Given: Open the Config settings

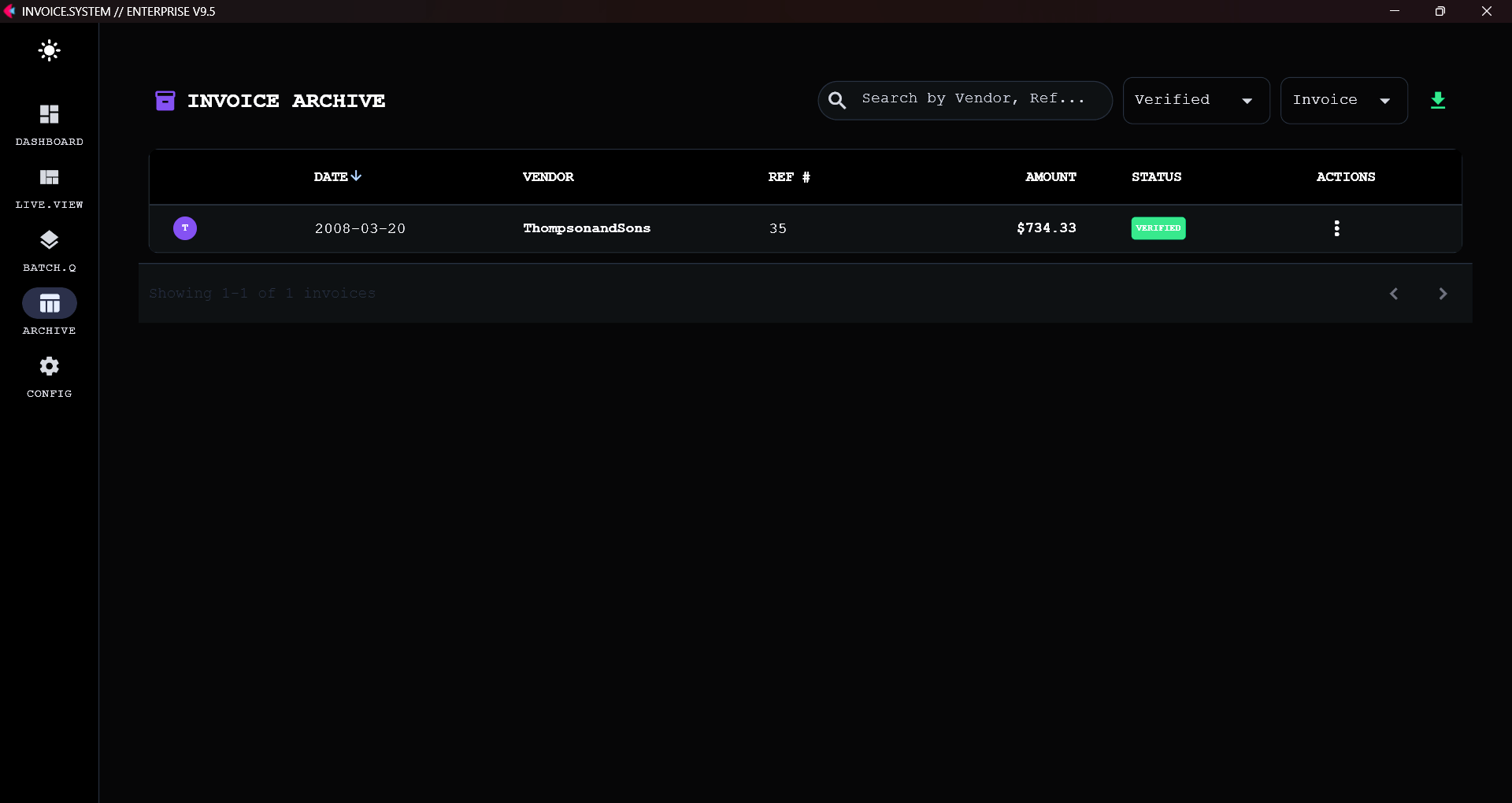Looking at the screenshot, I should 49,376.
